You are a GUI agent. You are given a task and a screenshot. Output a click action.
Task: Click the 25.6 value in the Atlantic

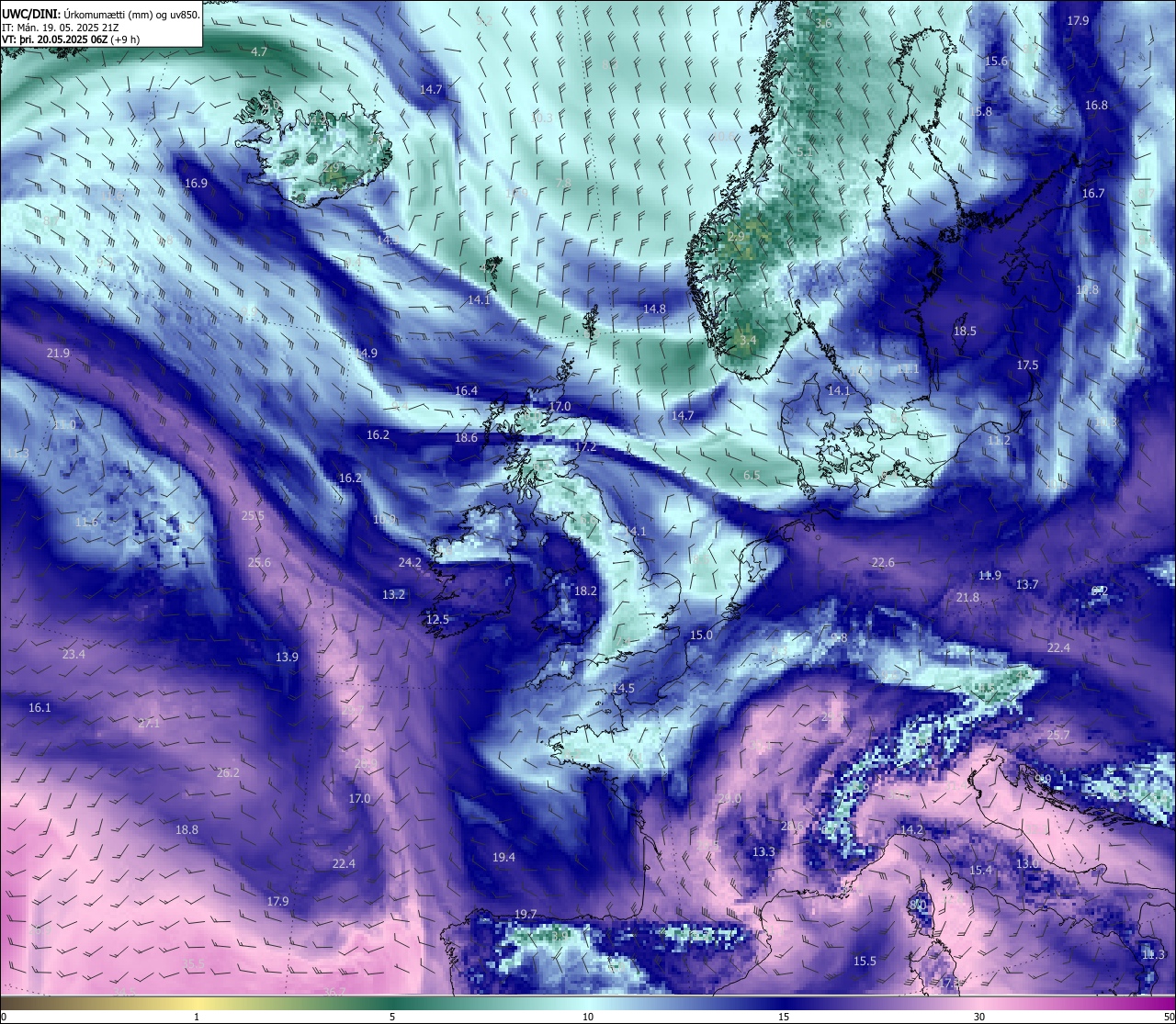tap(259, 563)
